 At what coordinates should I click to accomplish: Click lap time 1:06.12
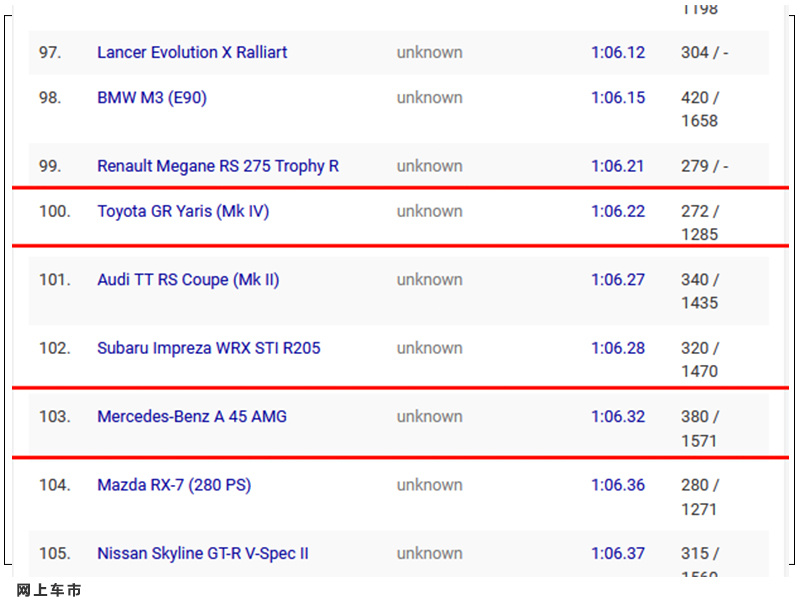pyautogui.click(x=618, y=53)
